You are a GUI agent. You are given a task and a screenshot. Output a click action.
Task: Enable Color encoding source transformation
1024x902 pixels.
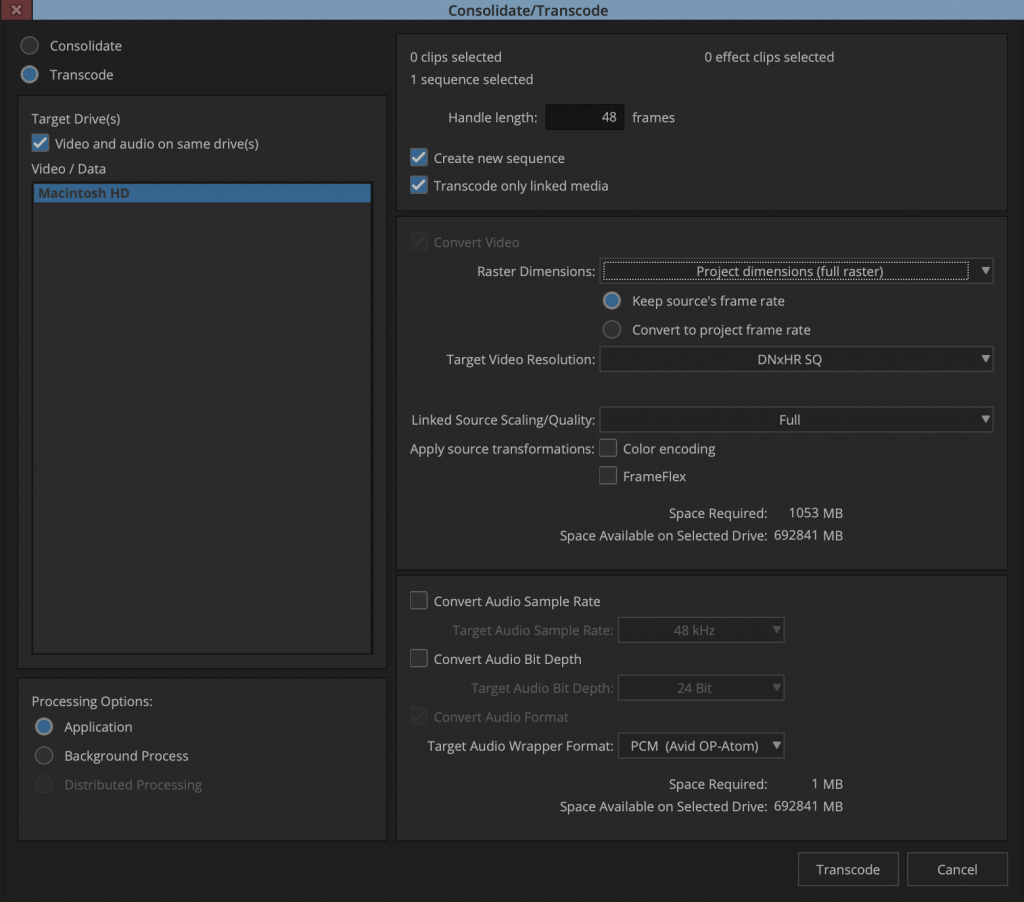click(x=608, y=448)
